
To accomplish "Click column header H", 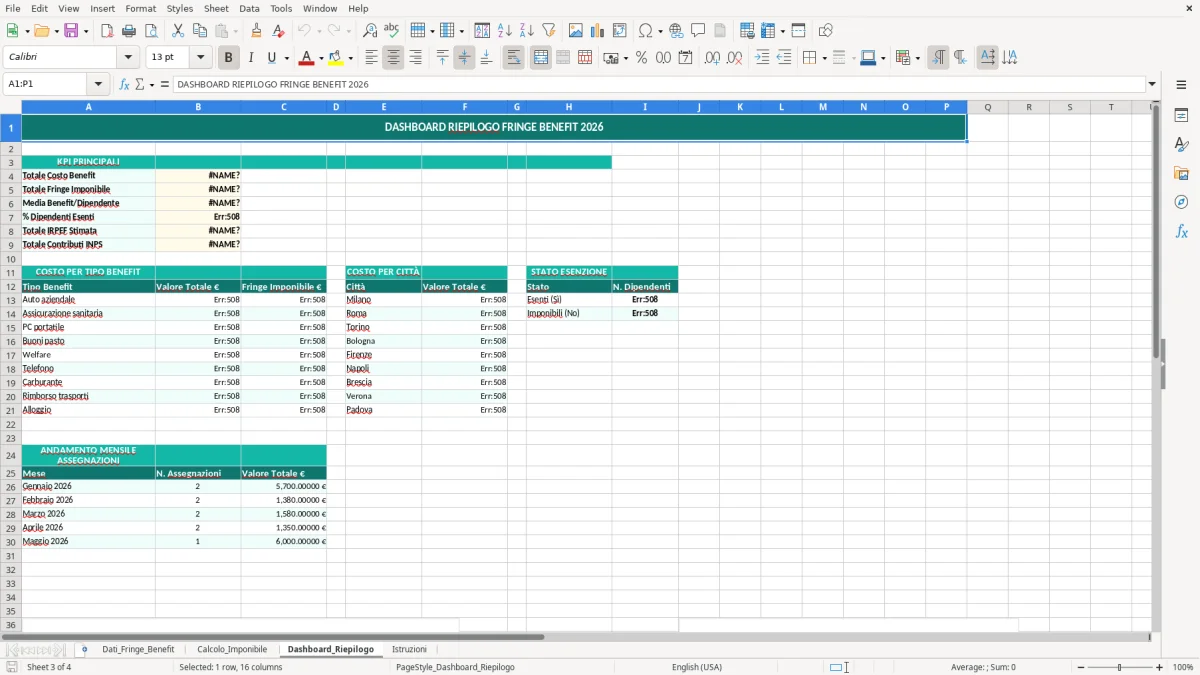I will 569,107.
